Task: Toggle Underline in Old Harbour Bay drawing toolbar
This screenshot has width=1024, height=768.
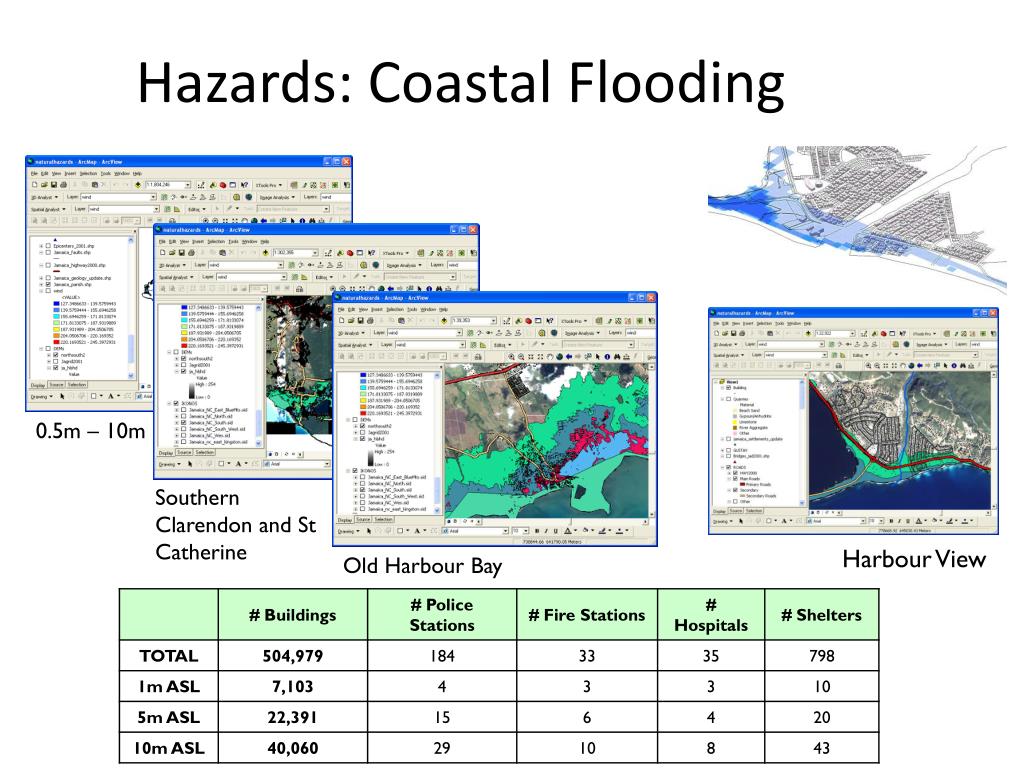Action: 556,531
